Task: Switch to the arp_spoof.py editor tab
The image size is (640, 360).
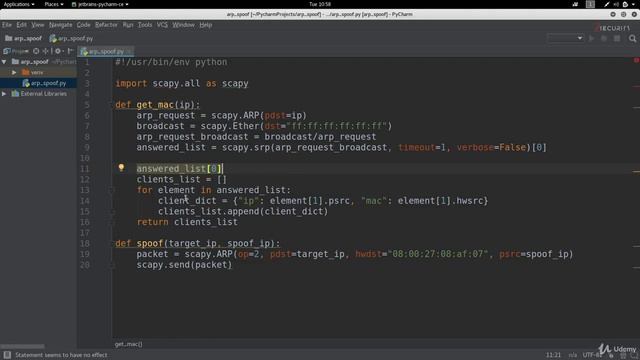Action: pos(106,51)
